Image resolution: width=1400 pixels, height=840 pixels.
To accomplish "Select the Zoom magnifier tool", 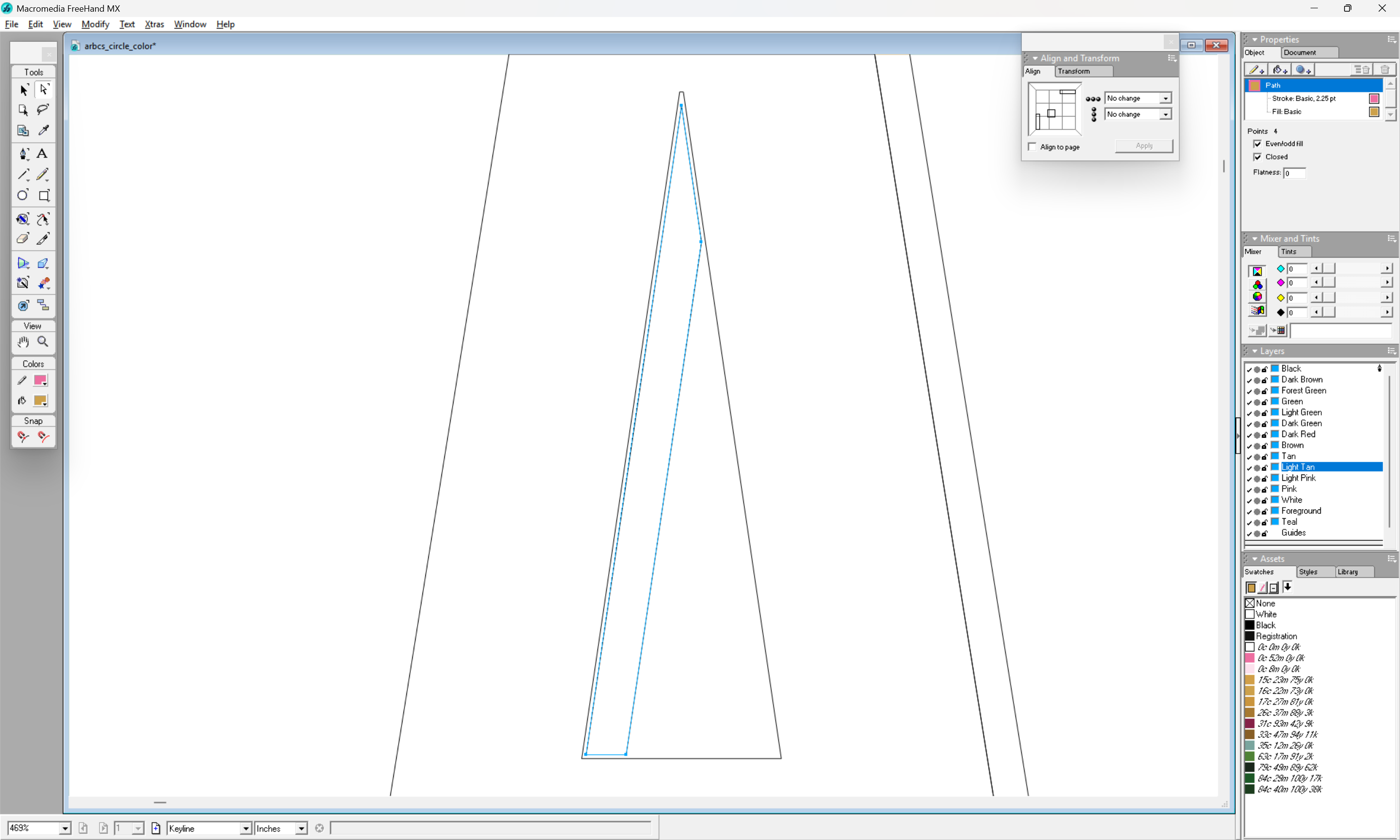I will tap(42, 341).
